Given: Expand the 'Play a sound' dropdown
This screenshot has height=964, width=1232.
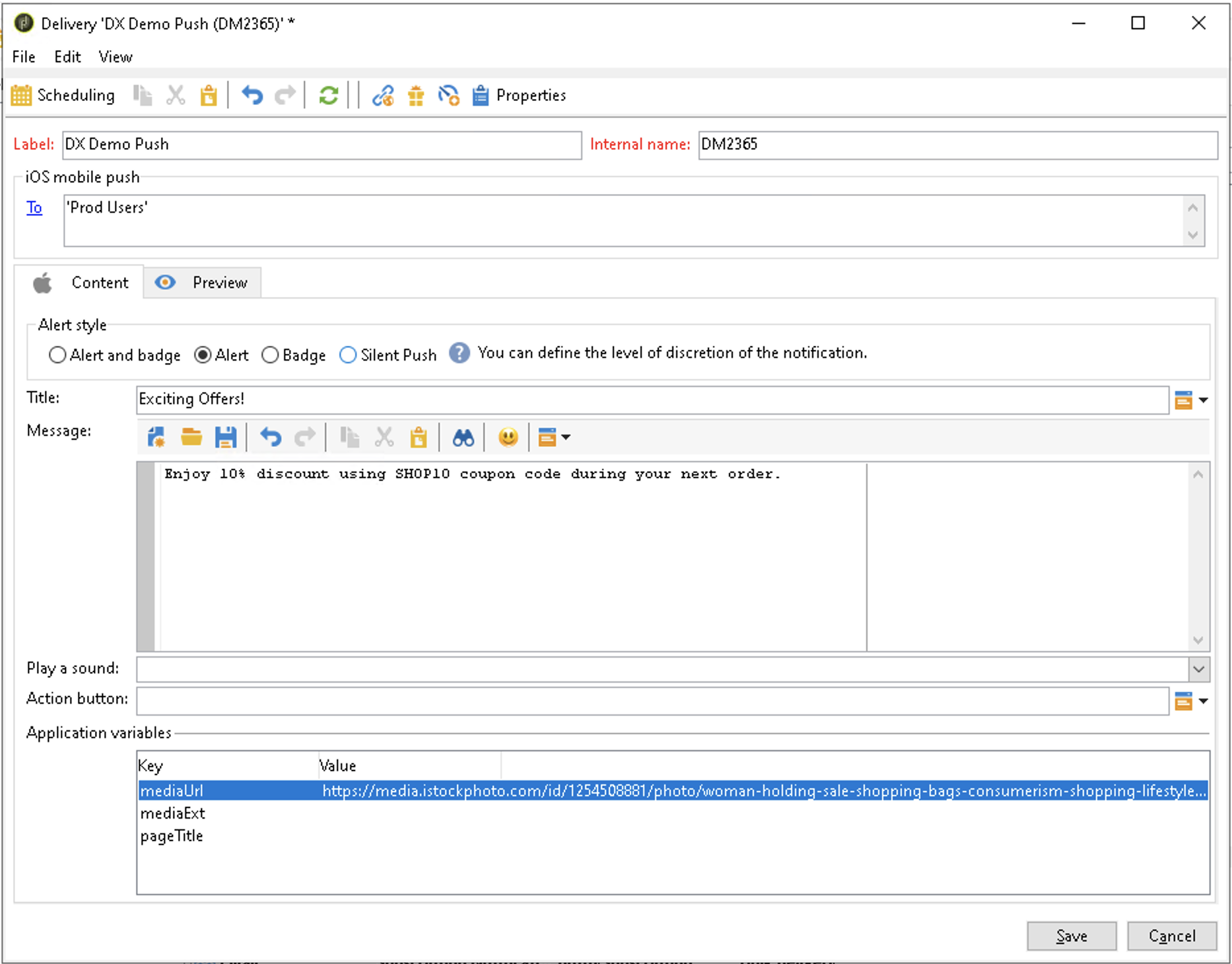Looking at the screenshot, I should [1198, 670].
